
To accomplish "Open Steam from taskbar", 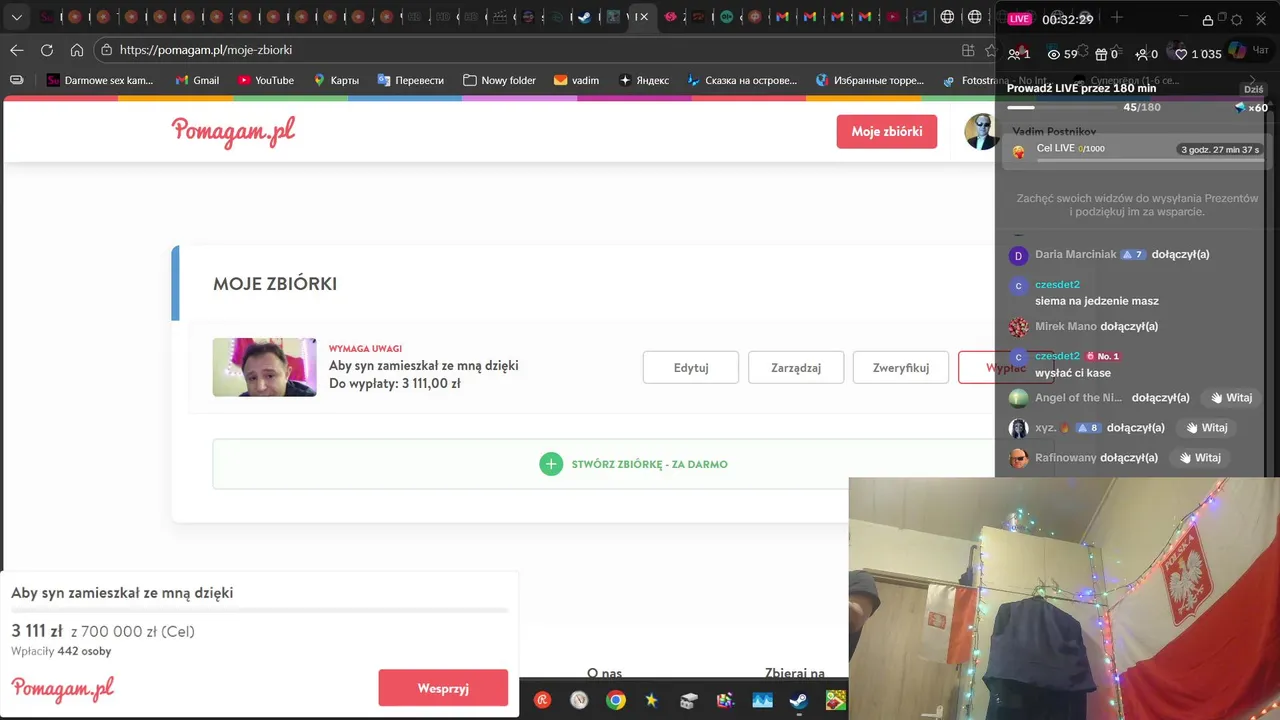I will pos(798,700).
